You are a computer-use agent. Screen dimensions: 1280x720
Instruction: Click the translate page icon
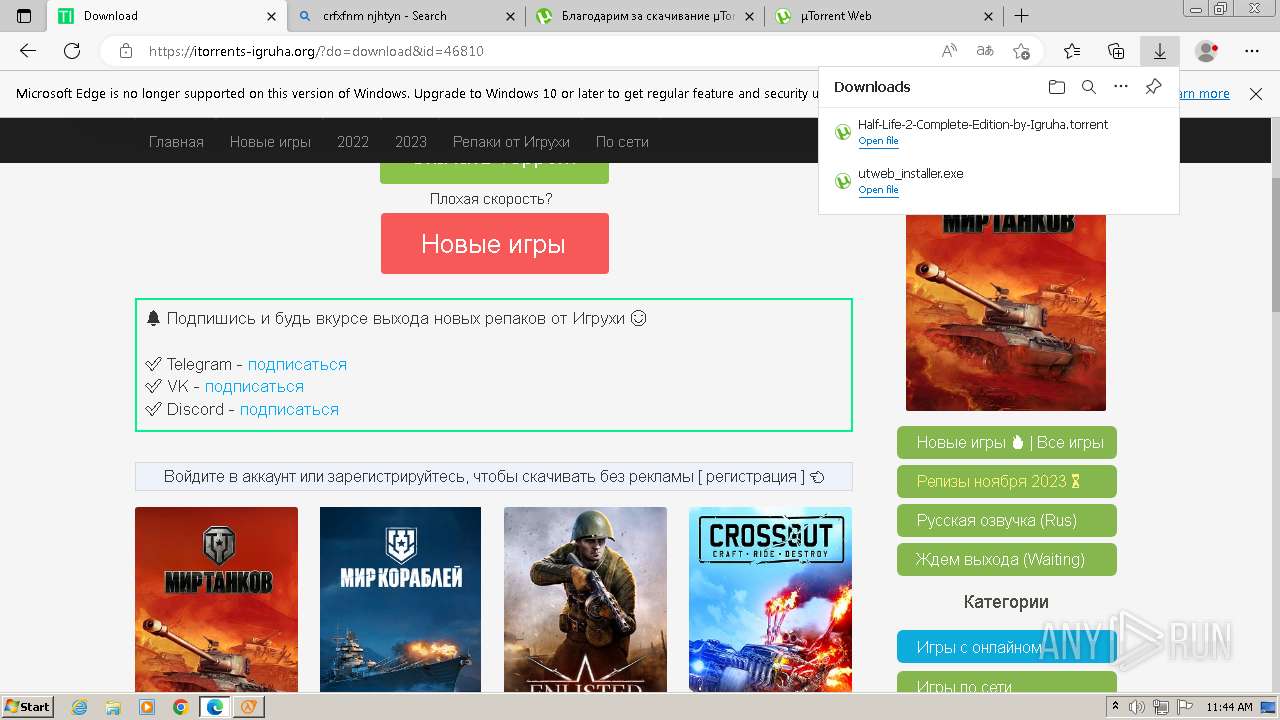point(985,51)
